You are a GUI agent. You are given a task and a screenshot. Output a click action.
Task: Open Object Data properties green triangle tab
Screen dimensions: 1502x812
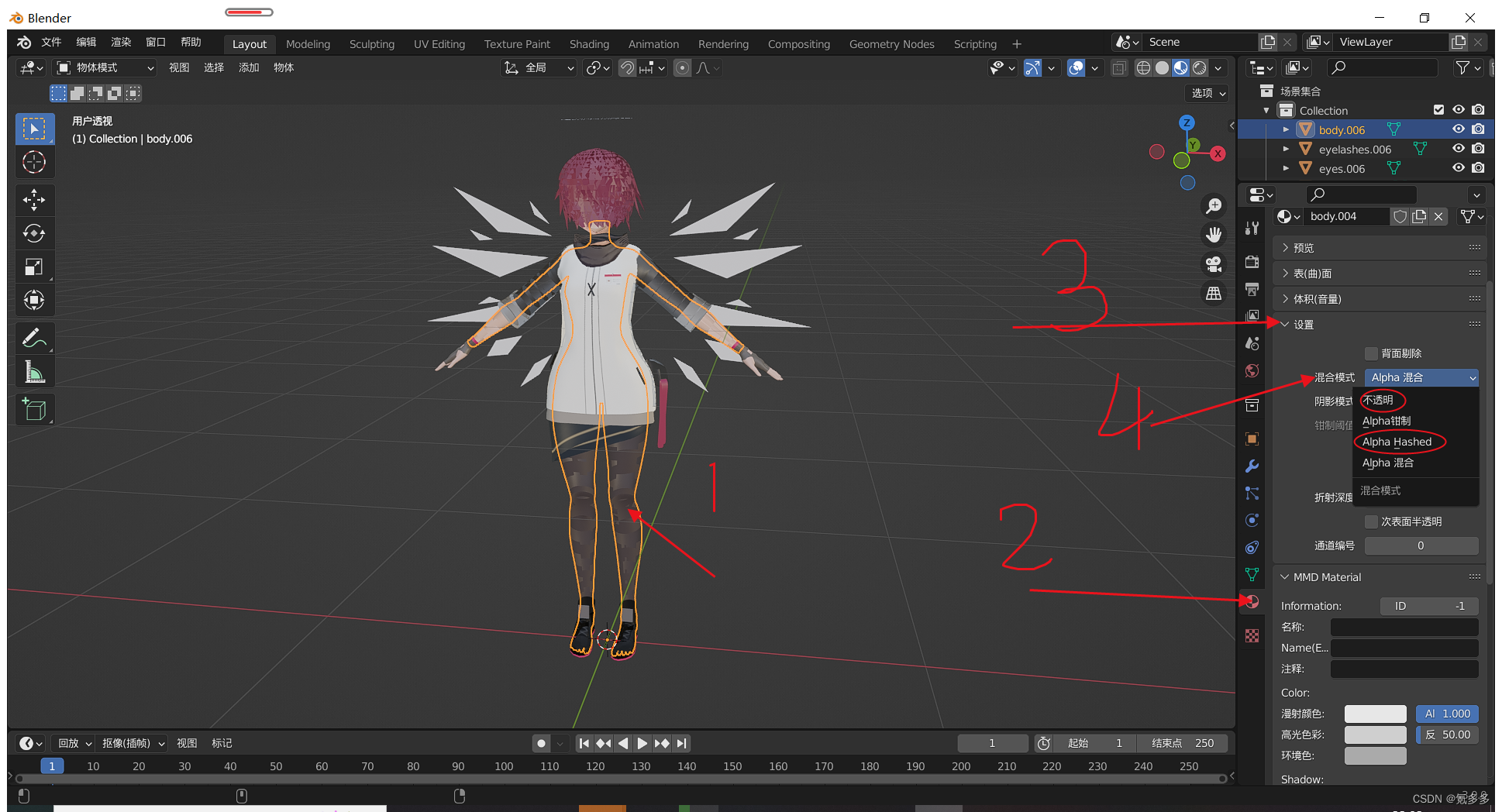pos(1252,574)
